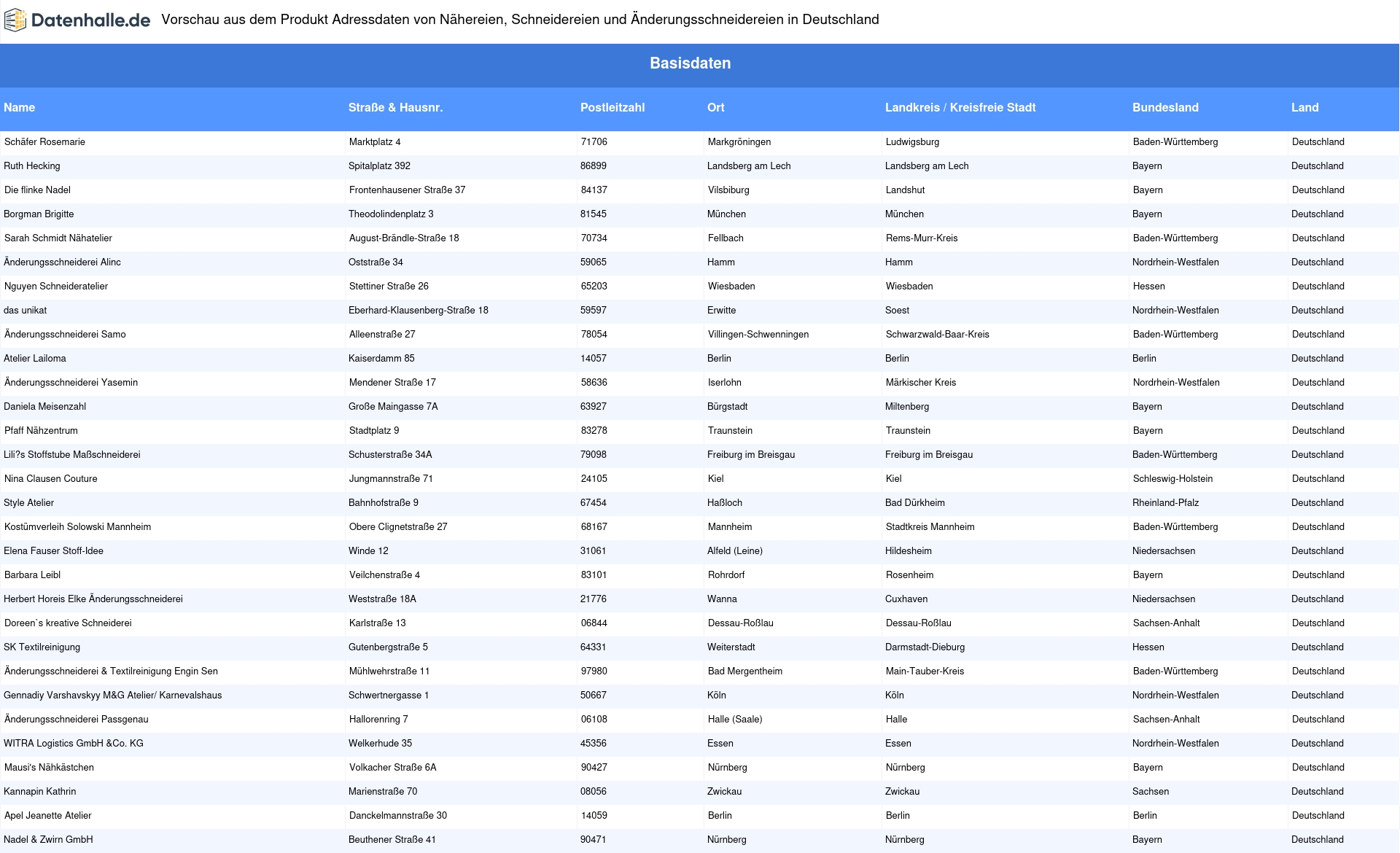Click the district cell Rems-Murr-Kreis
This screenshot has height=853, width=1400.
pos(922,238)
